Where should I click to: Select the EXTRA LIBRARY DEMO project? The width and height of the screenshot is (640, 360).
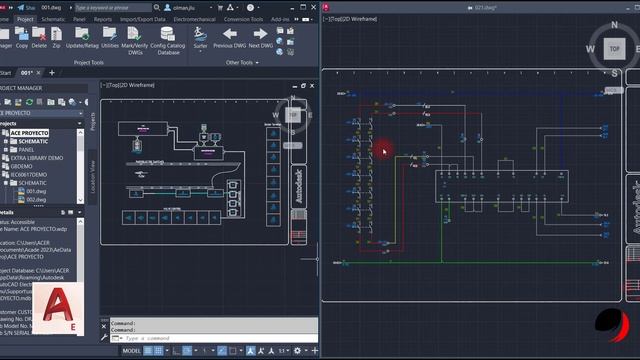(37, 158)
